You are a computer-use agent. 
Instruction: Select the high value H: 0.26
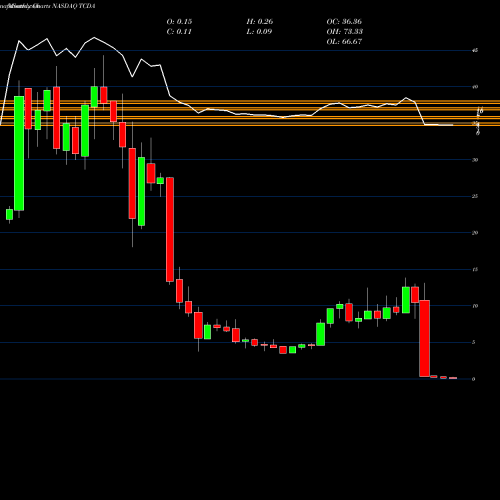(x=260, y=22)
